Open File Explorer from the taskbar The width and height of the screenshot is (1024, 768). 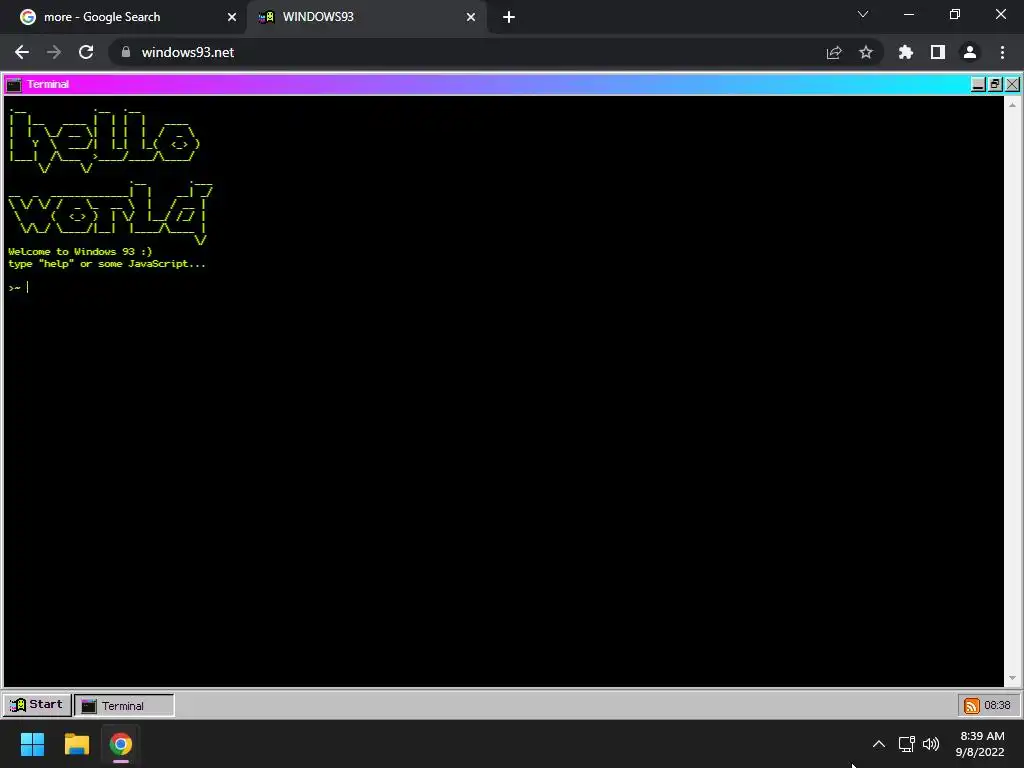click(x=76, y=744)
